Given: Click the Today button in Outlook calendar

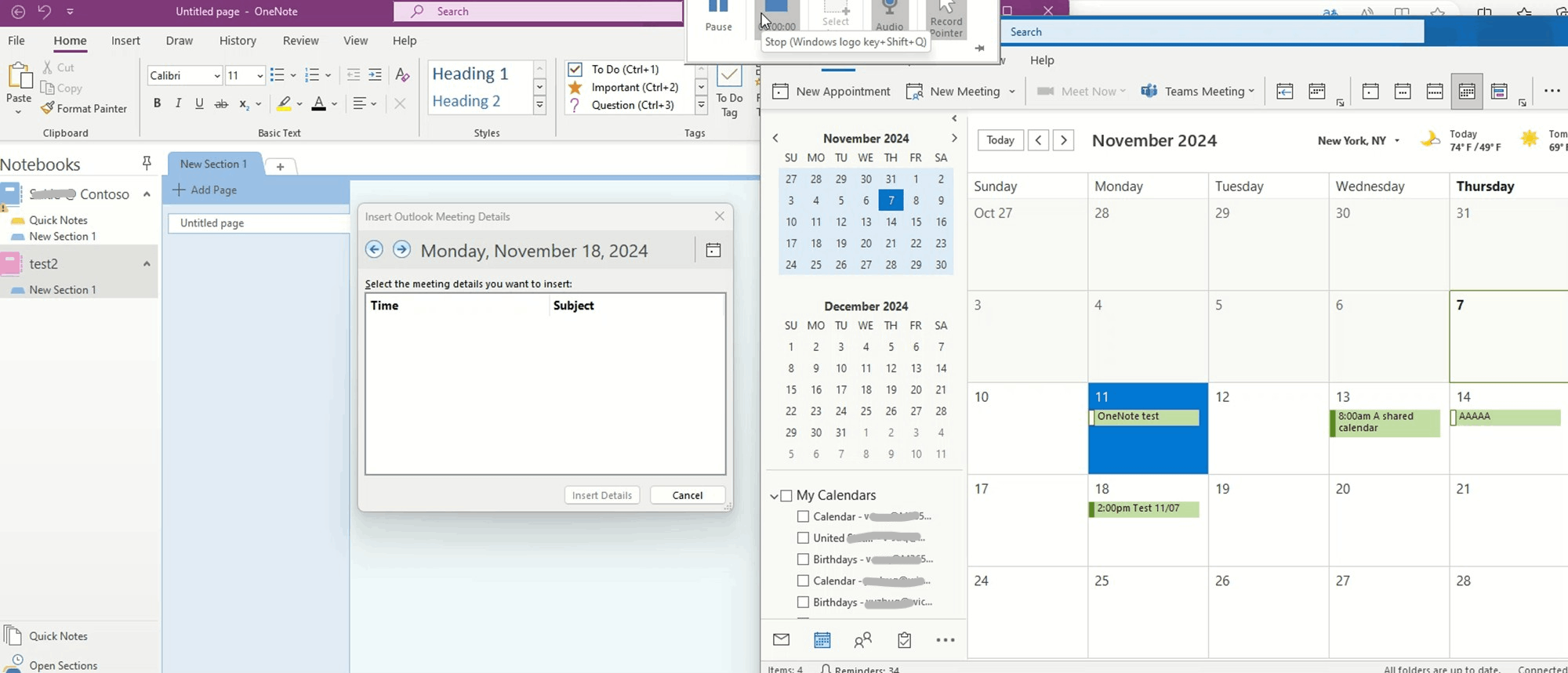Looking at the screenshot, I should (1000, 140).
